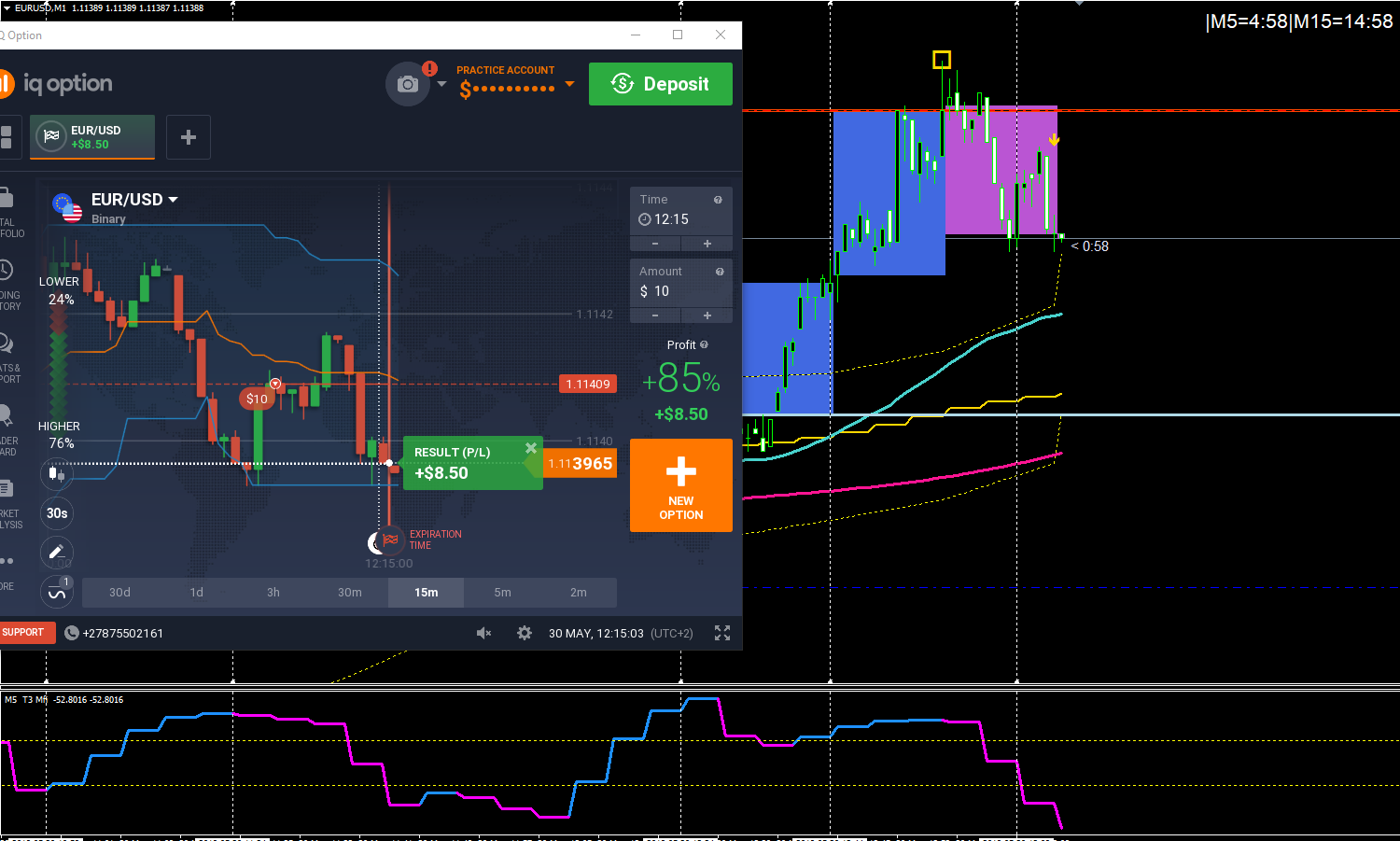Open Trading History in the sidebar

(7, 286)
